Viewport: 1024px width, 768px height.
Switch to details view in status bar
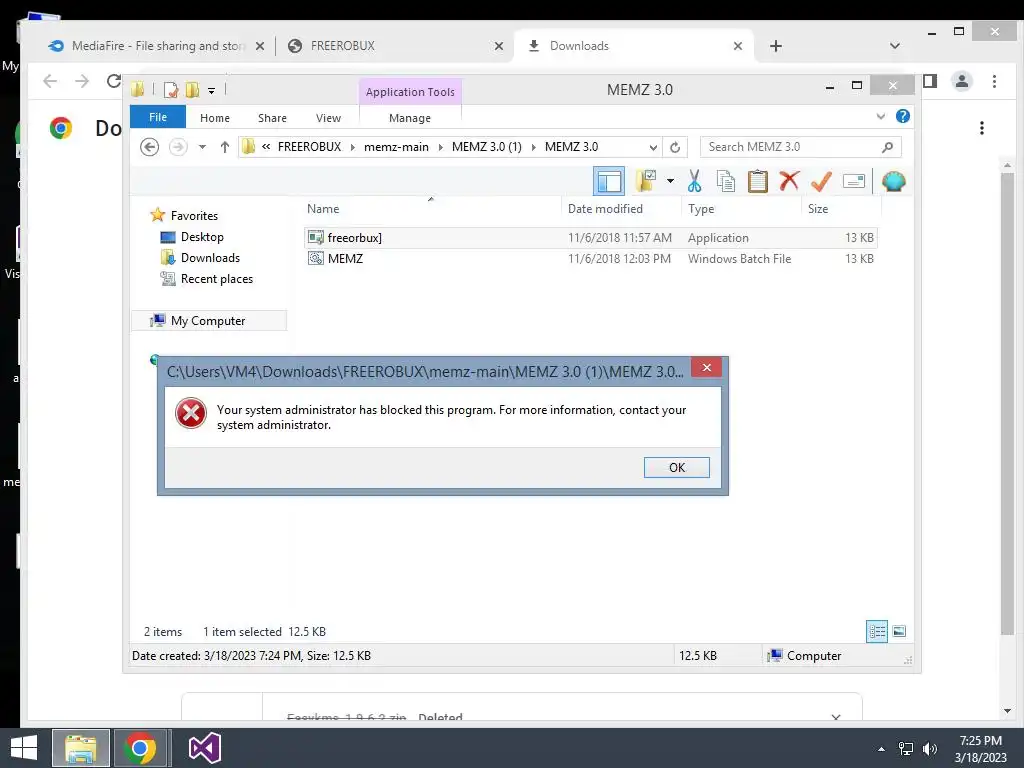pos(876,632)
